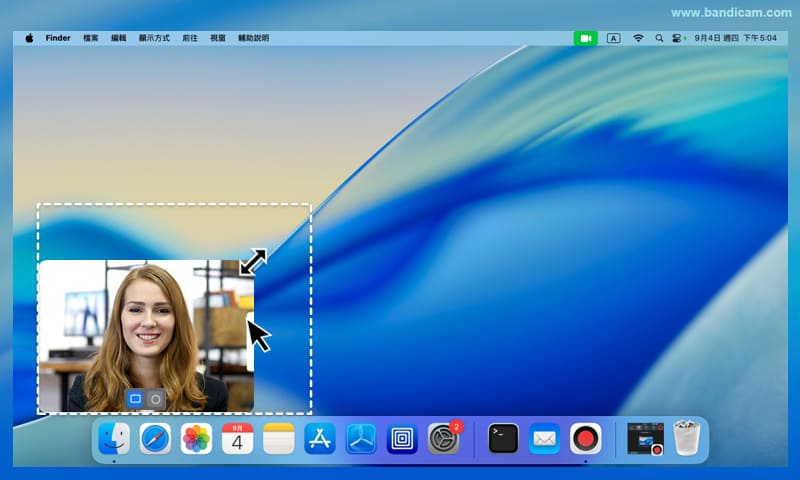The height and width of the screenshot is (480, 800).
Task: Open the Apple menu
Action: tap(29, 38)
